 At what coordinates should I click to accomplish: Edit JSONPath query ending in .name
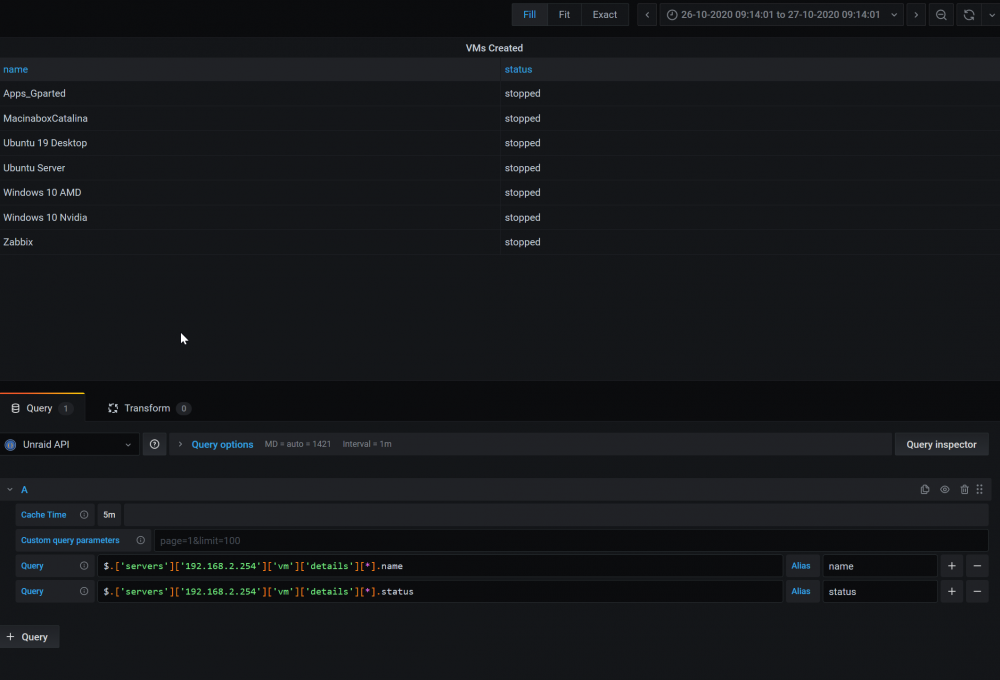(439, 566)
